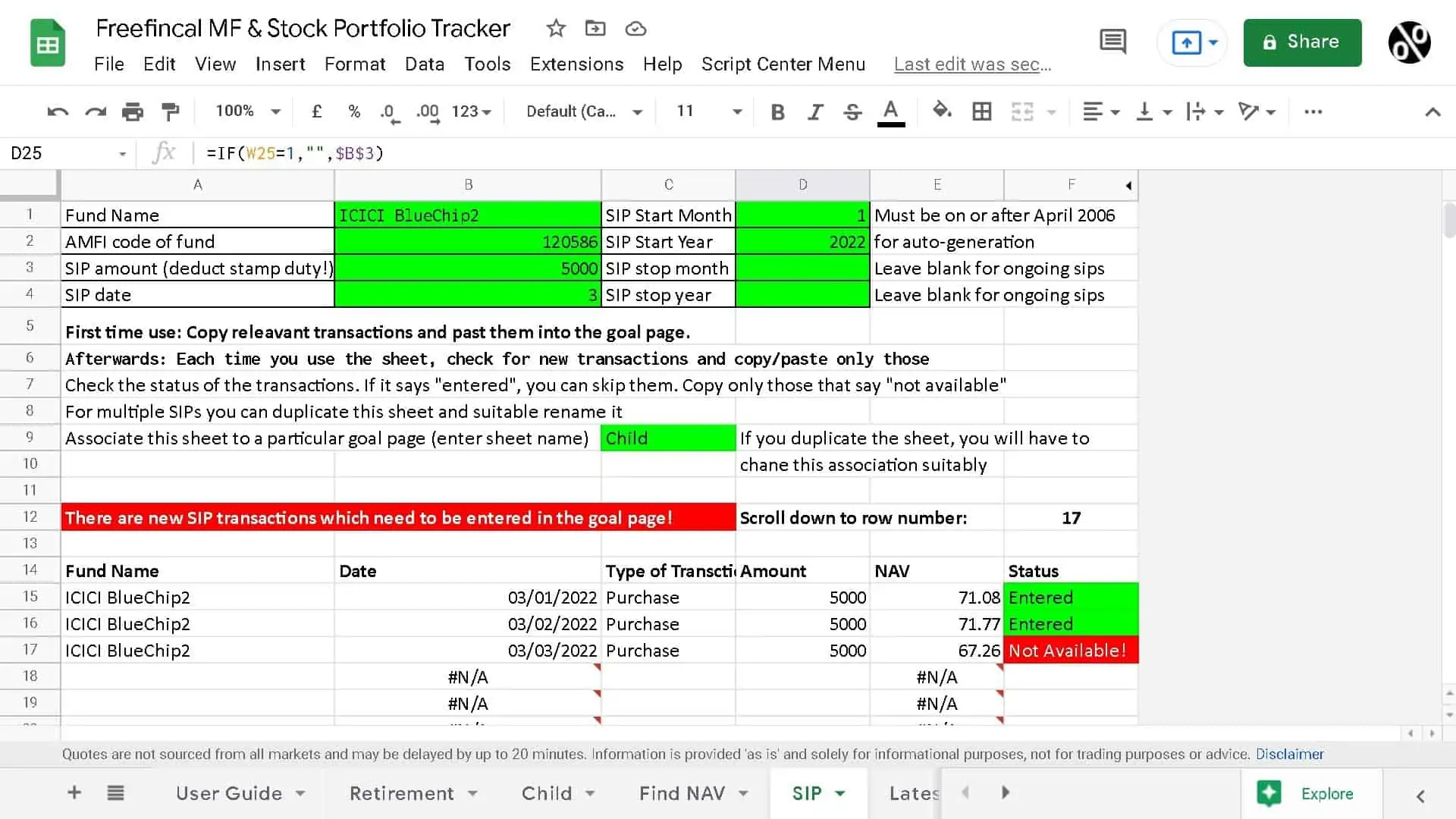Print the spreadsheet using the printer icon
Screen dimensions: 1456x819
pyautogui.click(x=133, y=112)
